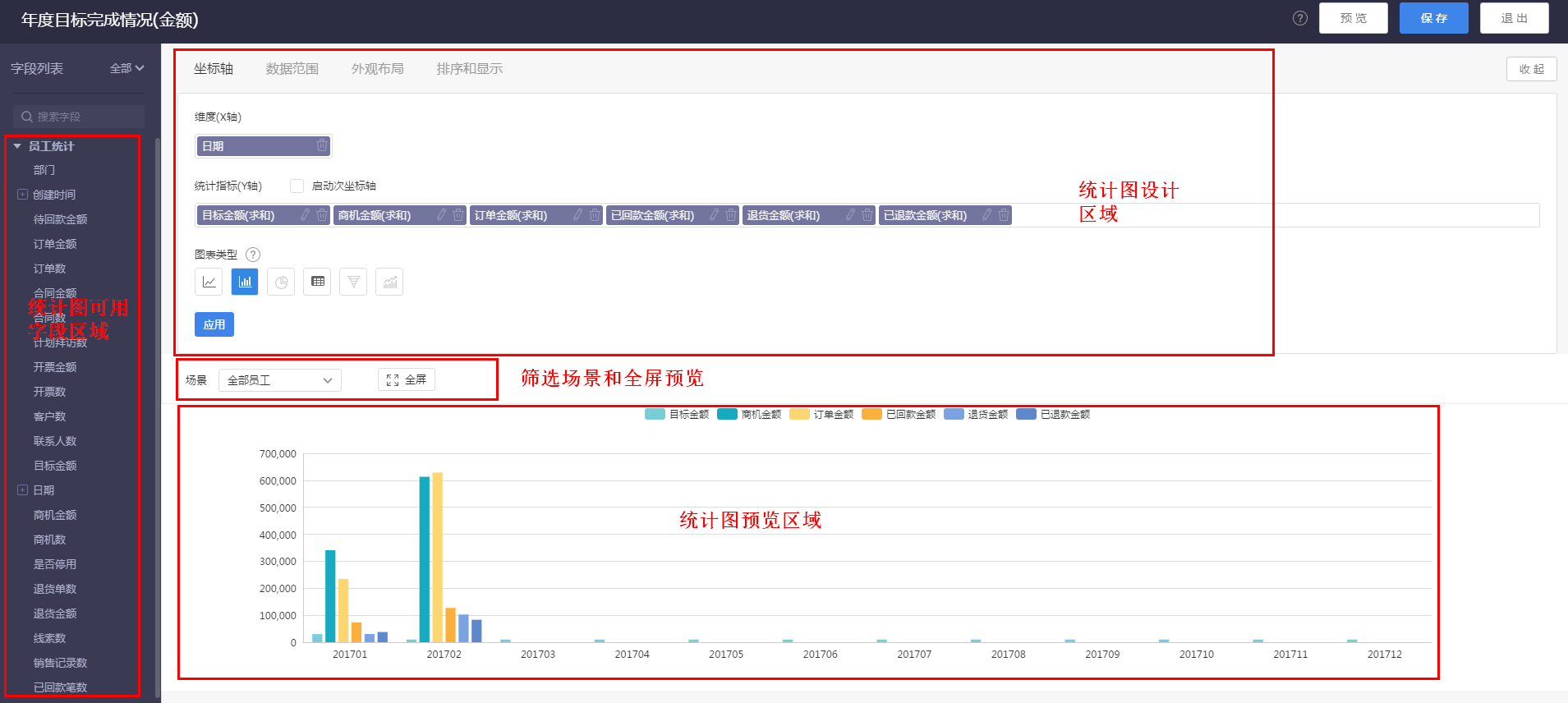Open the 场景 全部员工 dropdown

(x=279, y=380)
